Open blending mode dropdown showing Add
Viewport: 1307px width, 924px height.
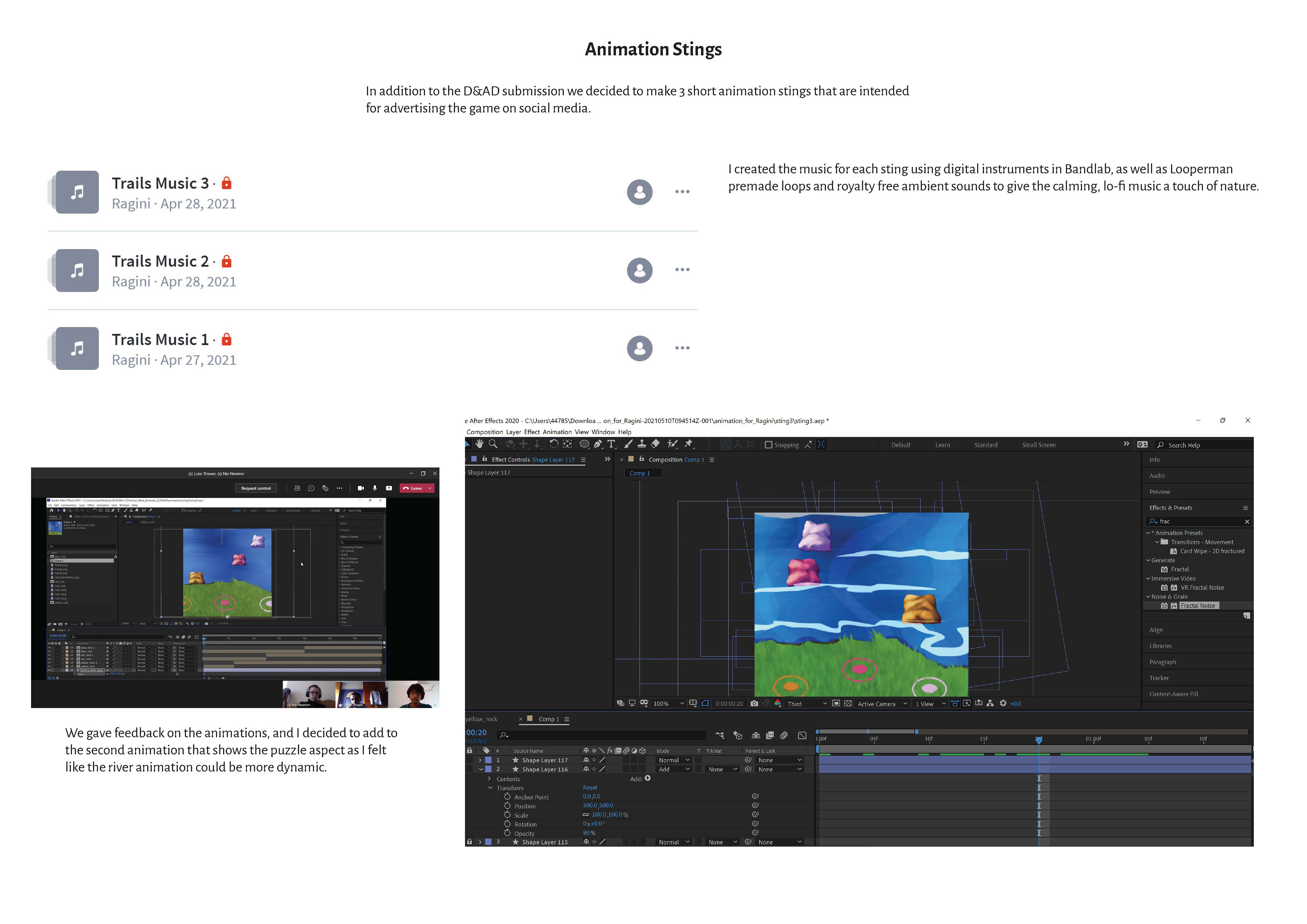pos(674,769)
